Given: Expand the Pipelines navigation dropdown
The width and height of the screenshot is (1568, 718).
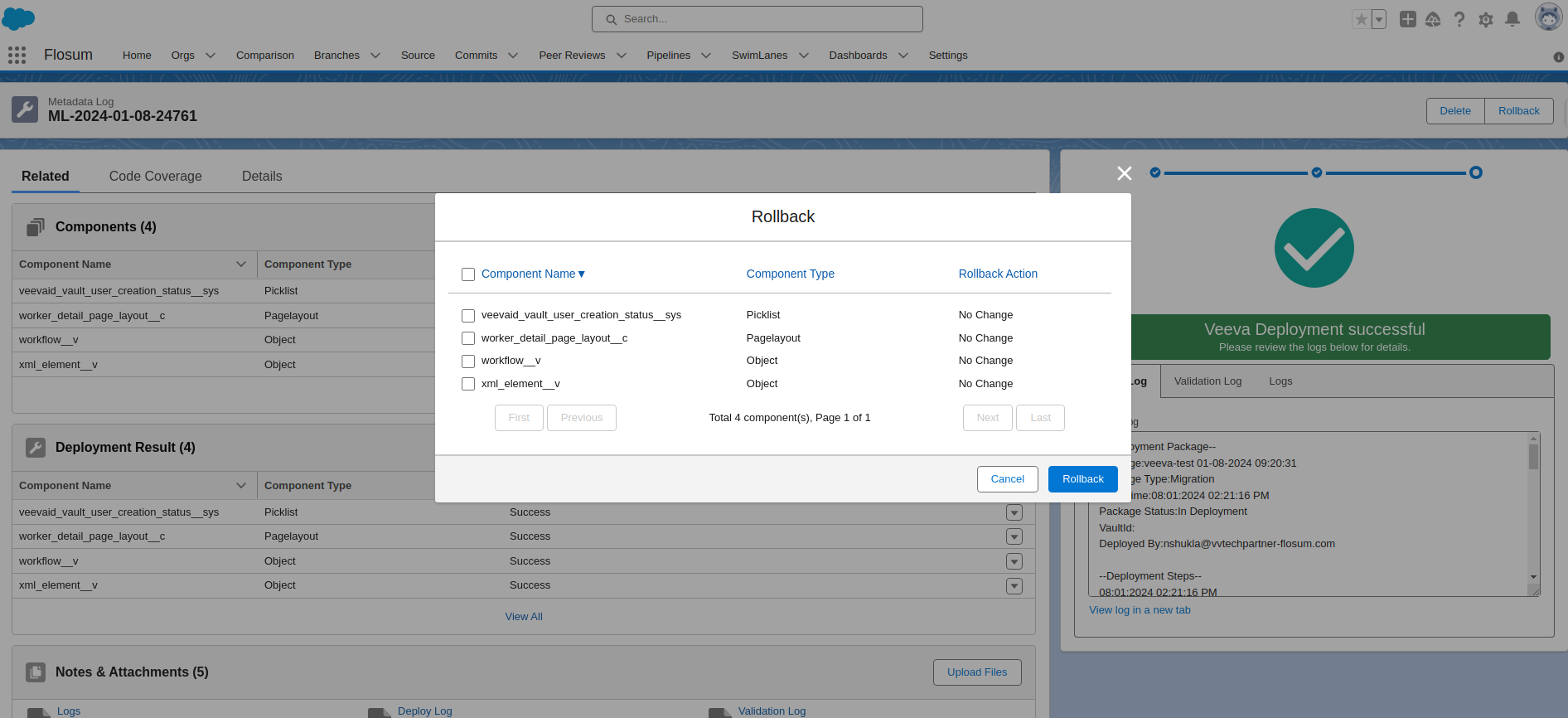Looking at the screenshot, I should coord(706,56).
